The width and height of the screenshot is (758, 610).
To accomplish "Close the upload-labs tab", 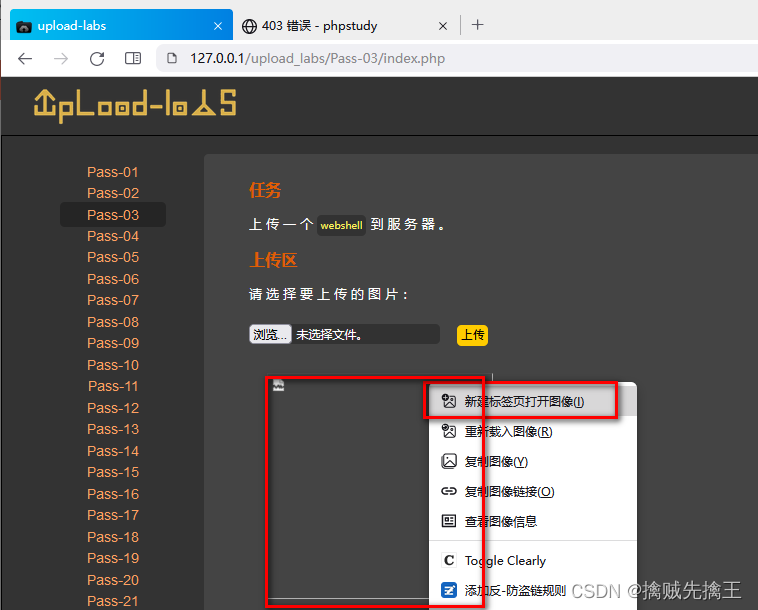I will [218, 26].
